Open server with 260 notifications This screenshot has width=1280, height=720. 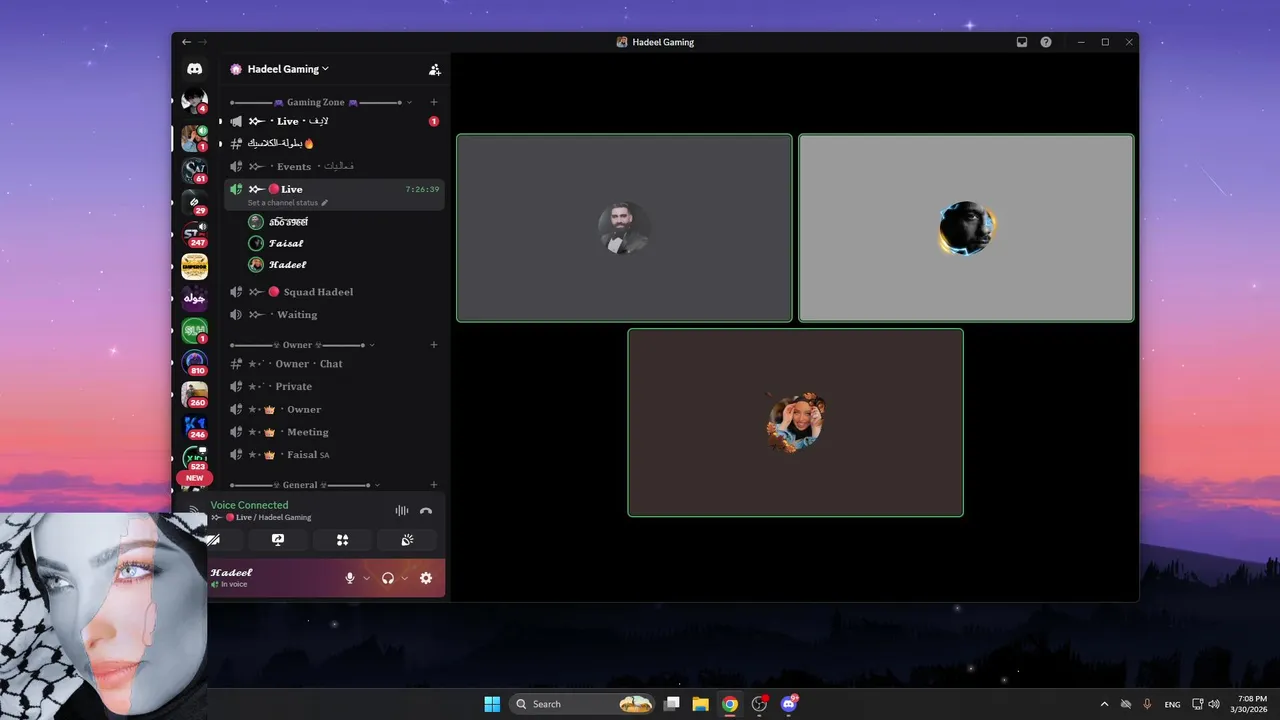(194, 394)
